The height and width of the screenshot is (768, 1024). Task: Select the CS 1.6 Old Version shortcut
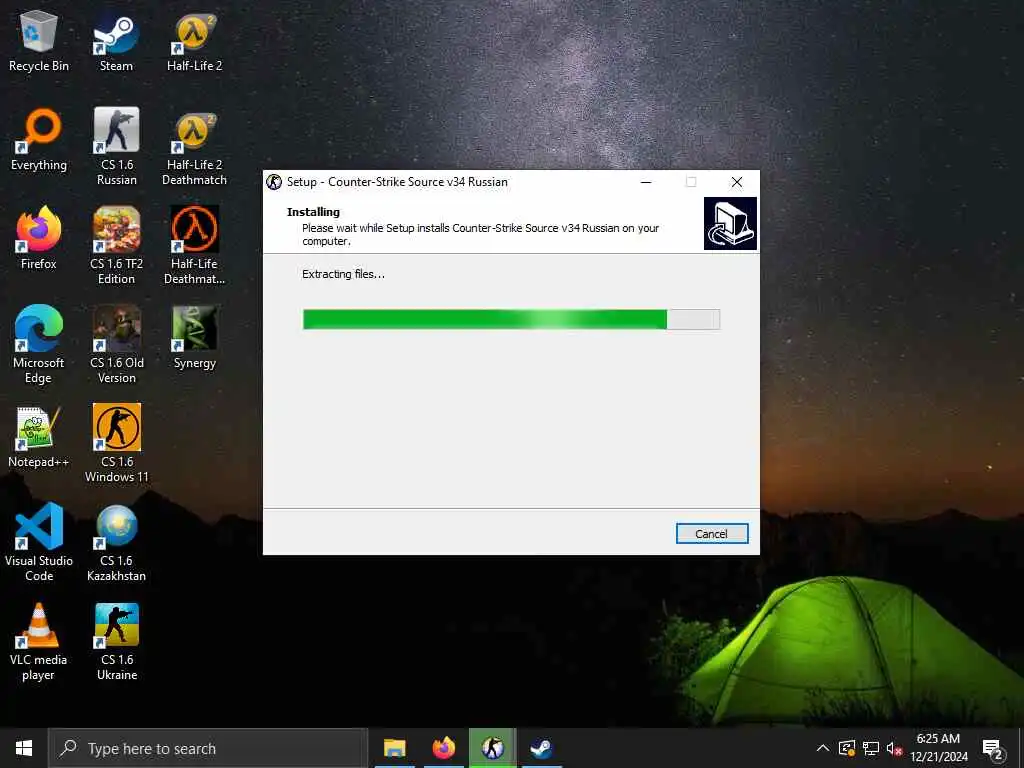(116, 345)
